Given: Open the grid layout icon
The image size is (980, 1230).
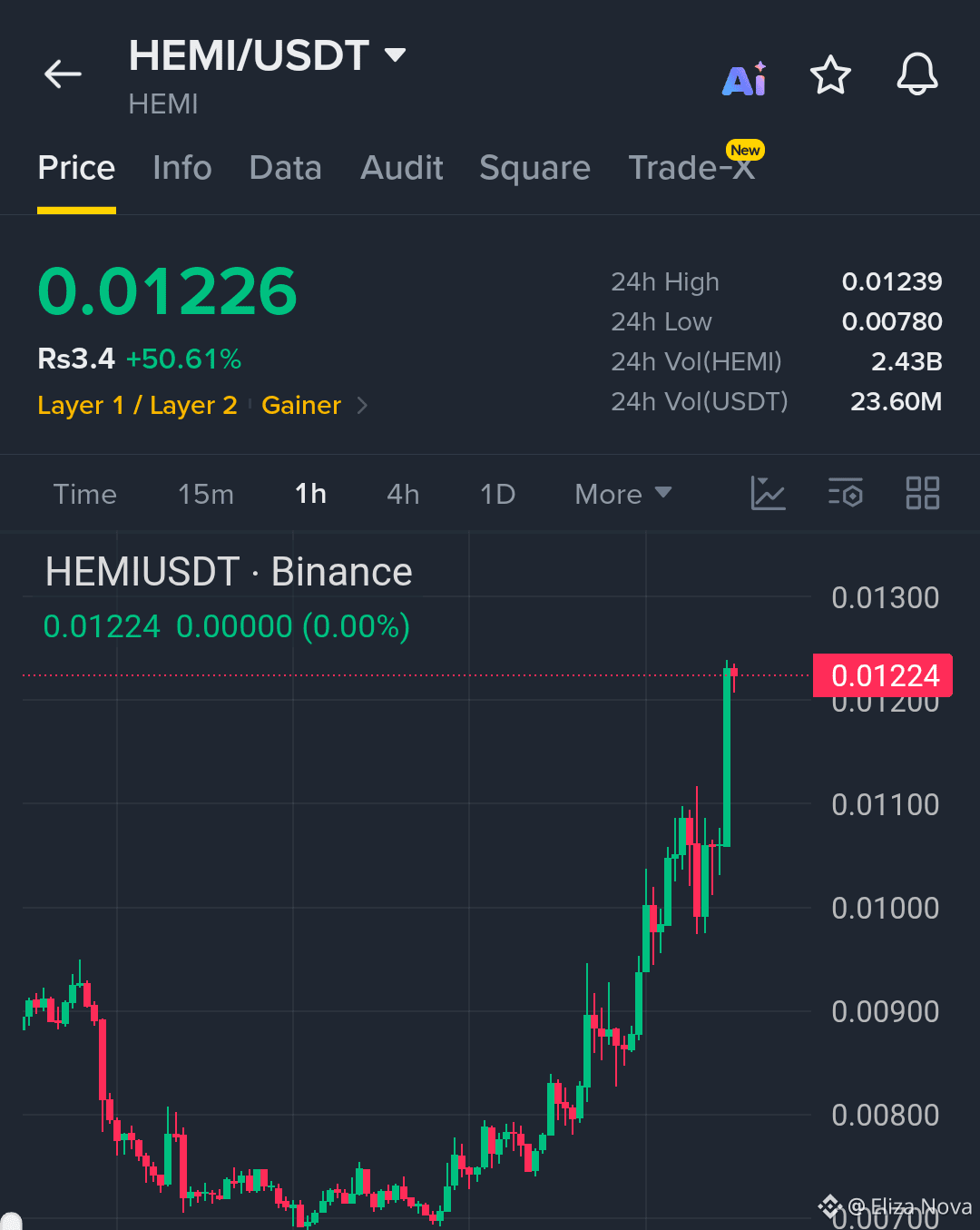Looking at the screenshot, I should [923, 493].
